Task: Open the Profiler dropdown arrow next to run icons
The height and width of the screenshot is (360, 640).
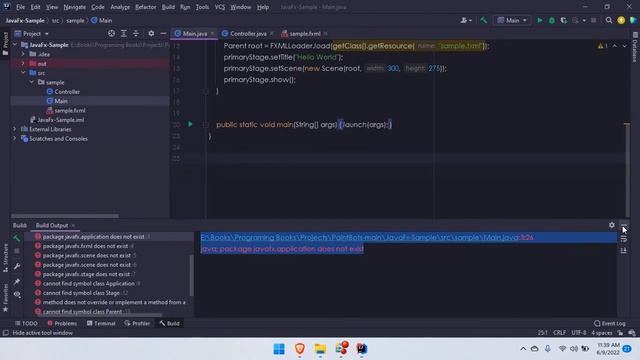Action: tap(584, 20)
